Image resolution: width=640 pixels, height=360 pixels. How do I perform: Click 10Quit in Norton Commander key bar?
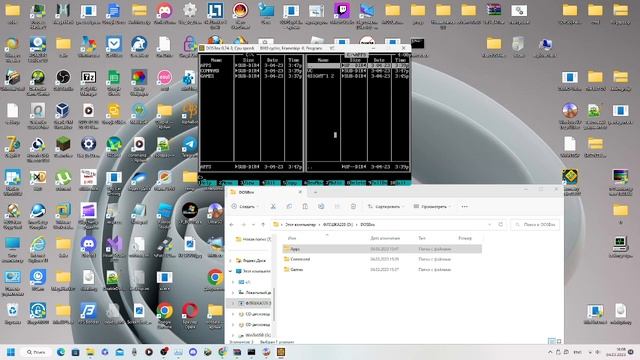tap(400, 182)
